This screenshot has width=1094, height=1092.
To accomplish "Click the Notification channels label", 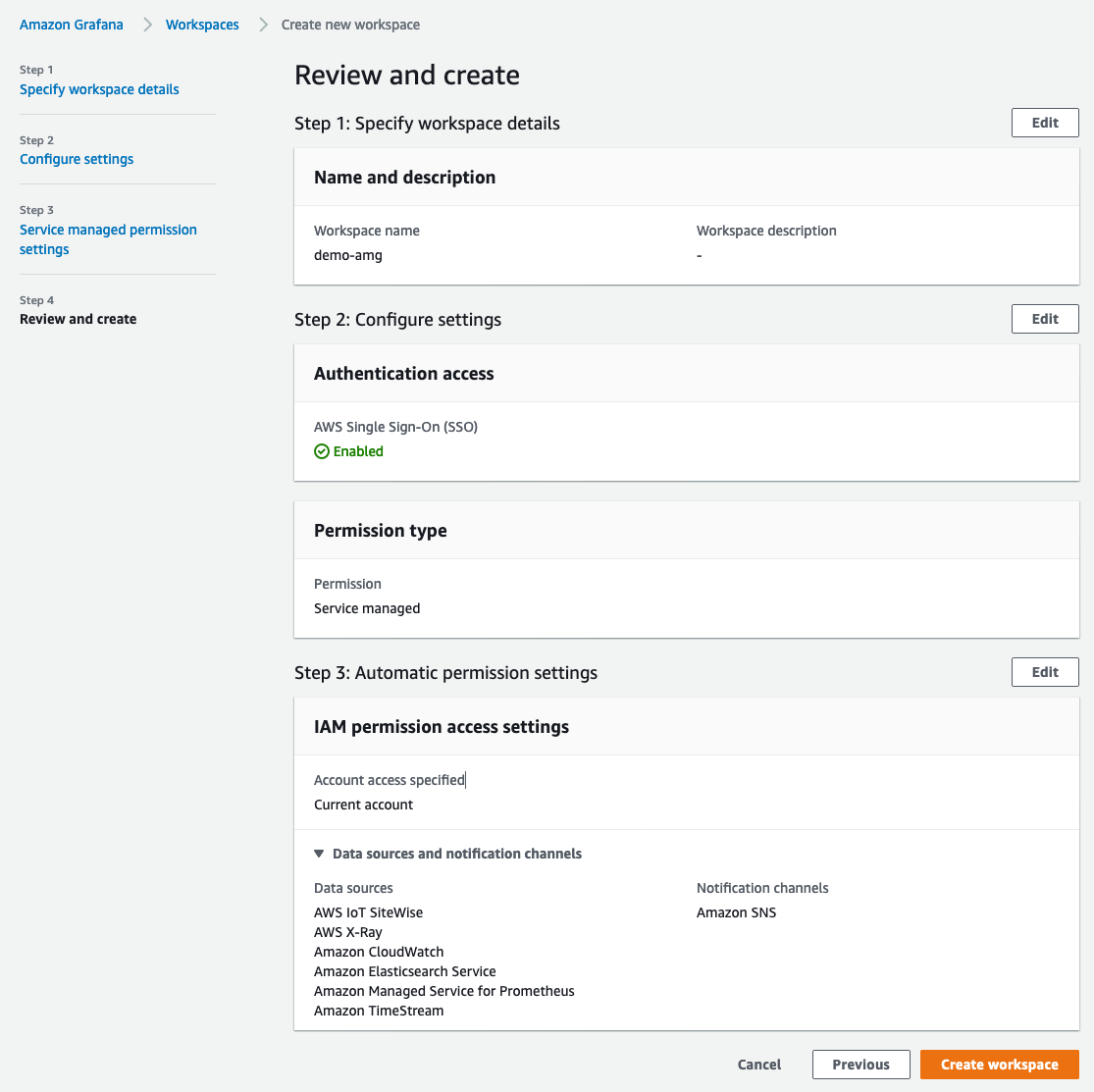I will click(x=762, y=888).
